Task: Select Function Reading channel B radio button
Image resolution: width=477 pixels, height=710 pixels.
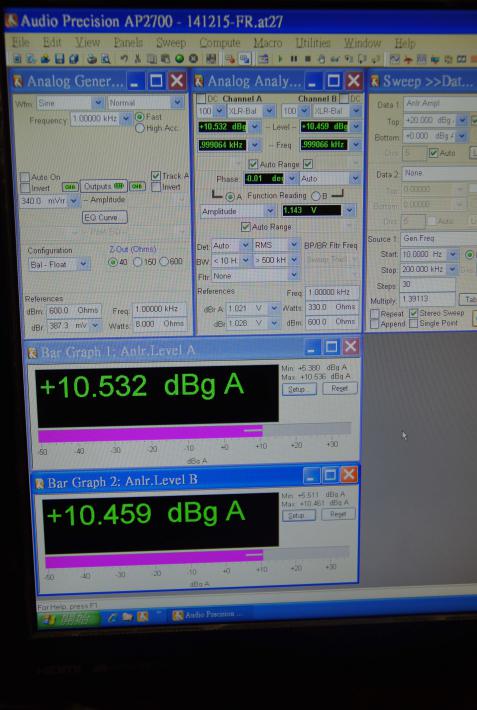Action: pyautogui.click(x=316, y=196)
